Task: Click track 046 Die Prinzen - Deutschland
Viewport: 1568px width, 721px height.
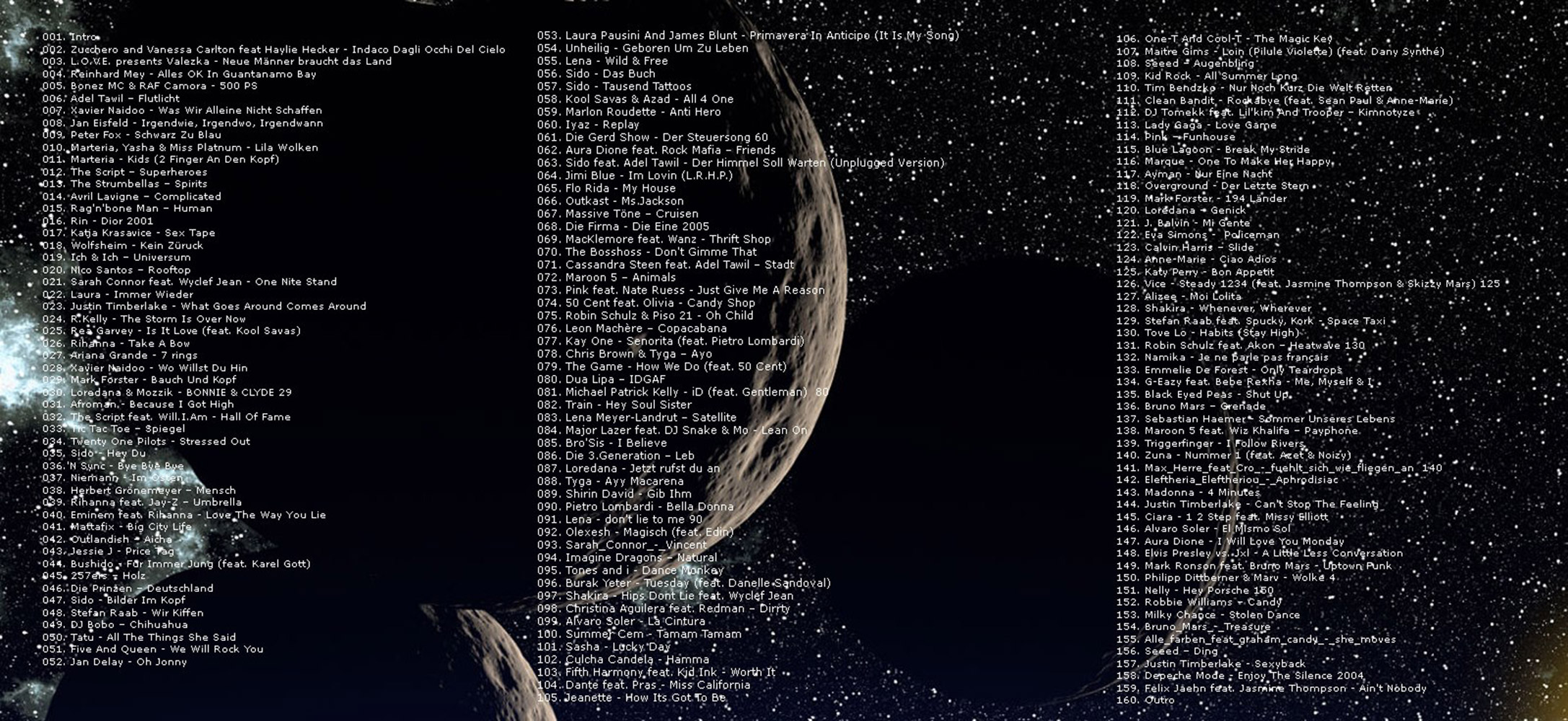Action: (x=128, y=588)
